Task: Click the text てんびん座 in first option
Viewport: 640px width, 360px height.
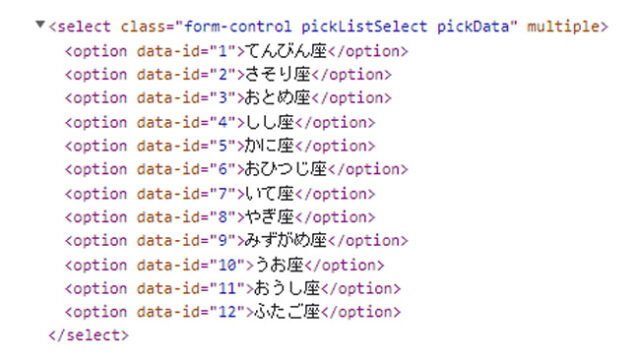Action: pyautogui.click(x=286, y=51)
